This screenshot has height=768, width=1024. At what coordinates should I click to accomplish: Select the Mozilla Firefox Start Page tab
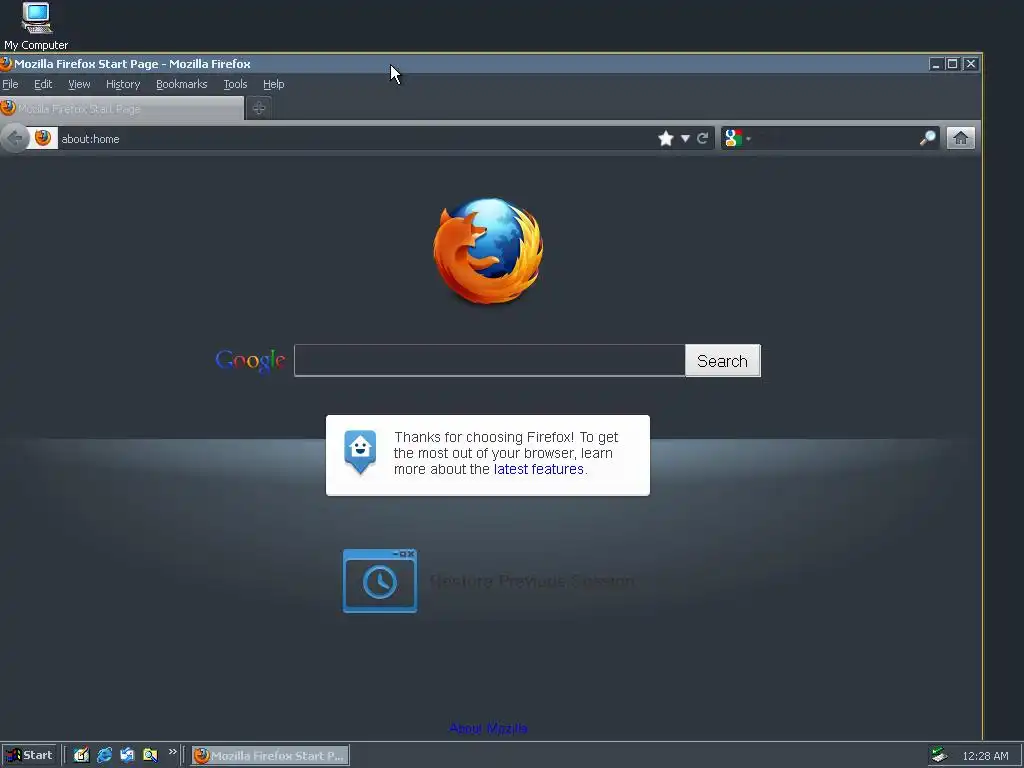(x=121, y=108)
